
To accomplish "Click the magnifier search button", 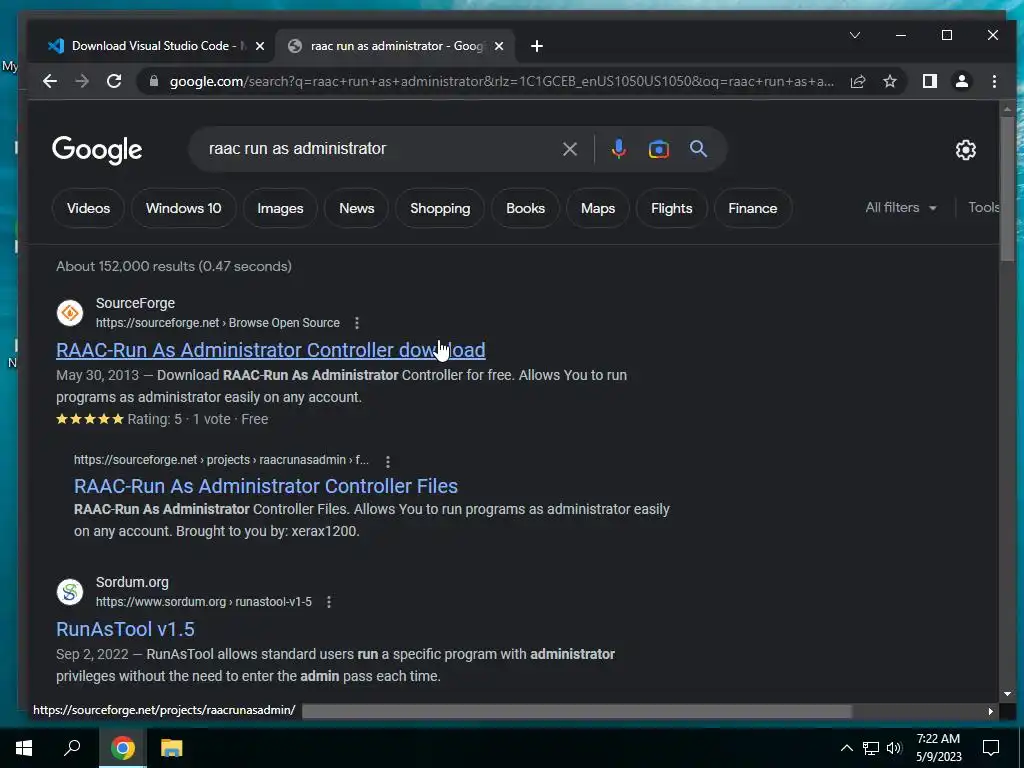I will point(698,149).
